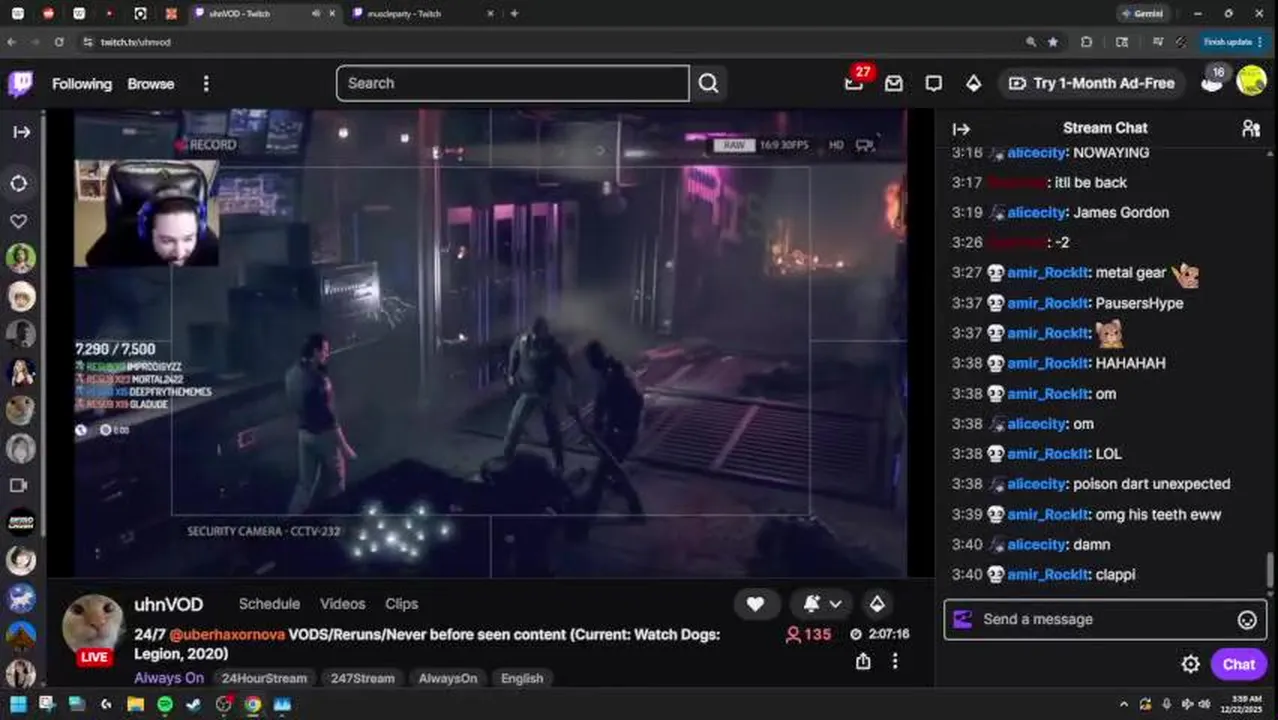This screenshot has width=1278, height=720.
Task: Click the uhnVOD channel name
Action: click(x=168, y=604)
